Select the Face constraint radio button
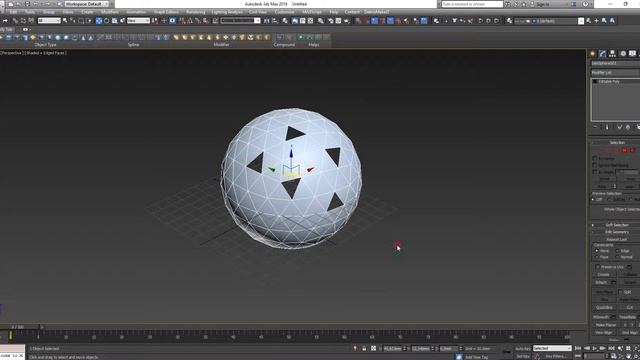This screenshot has height=360, width=640. point(597,257)
